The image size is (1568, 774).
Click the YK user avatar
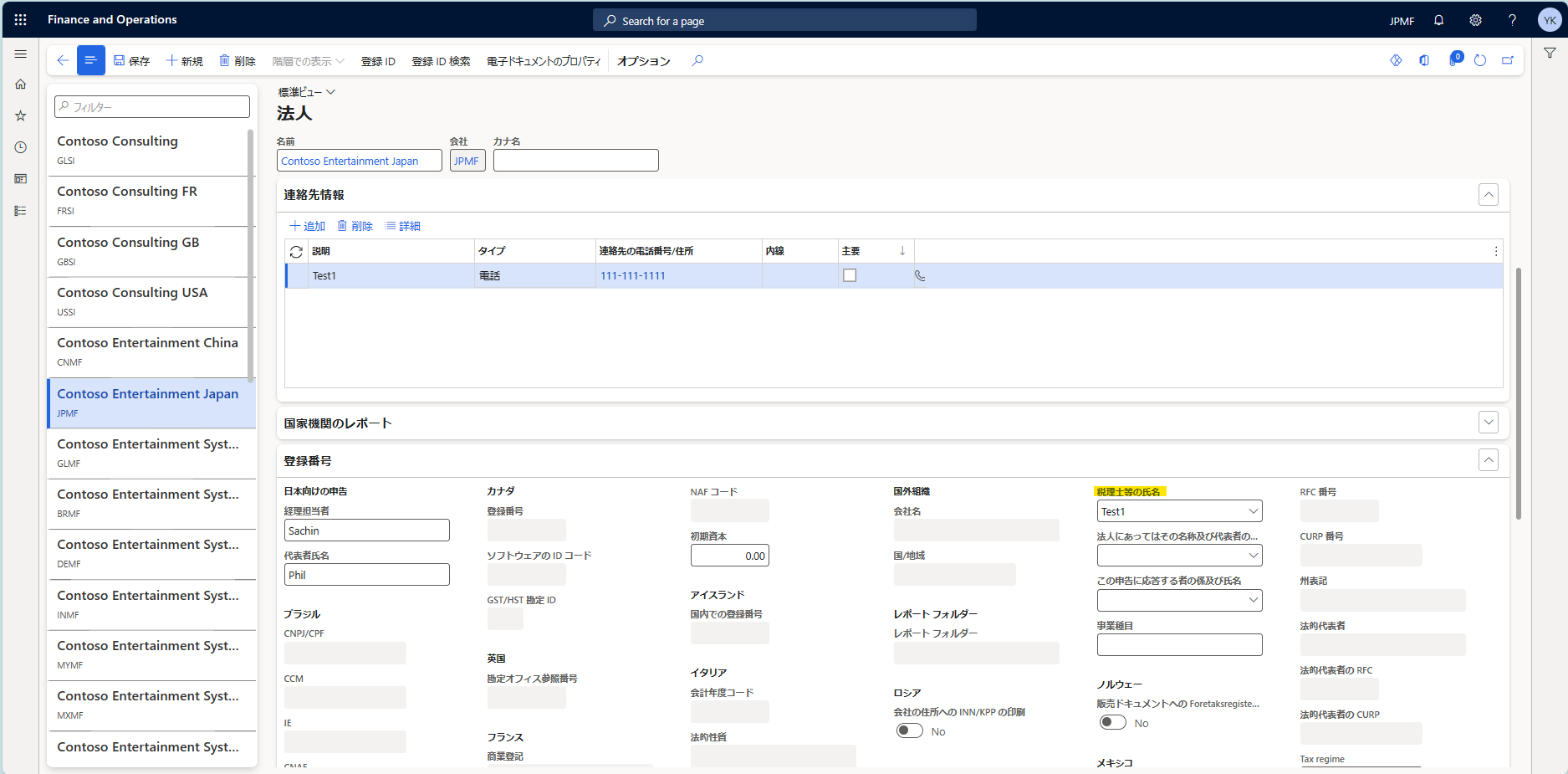pyautogui.click(x=1550, y=20)
